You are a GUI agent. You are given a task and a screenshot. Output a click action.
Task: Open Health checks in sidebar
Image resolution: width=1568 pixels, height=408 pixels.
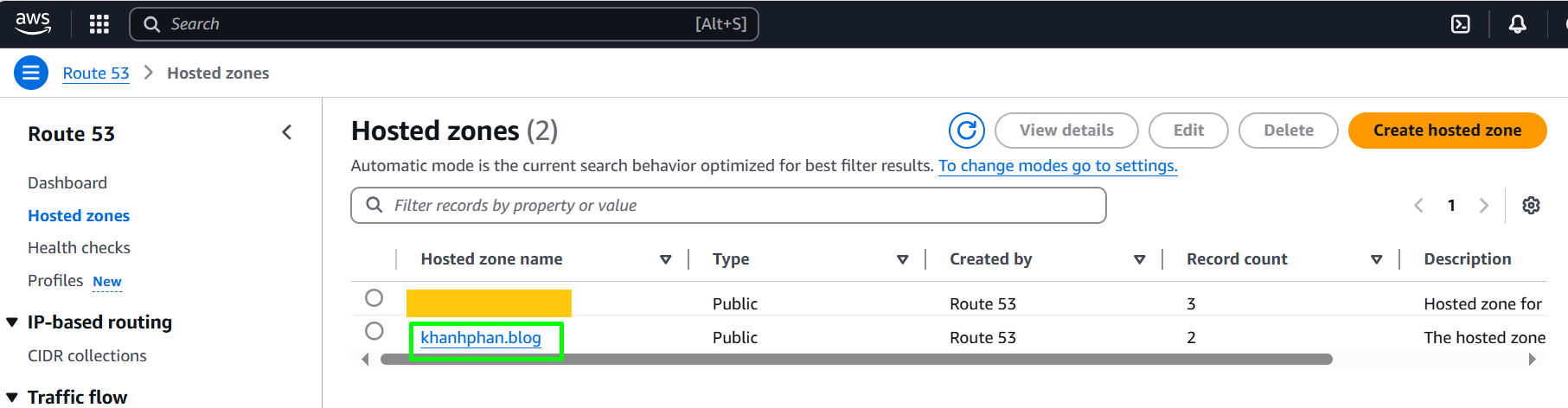tap(79, 248)
